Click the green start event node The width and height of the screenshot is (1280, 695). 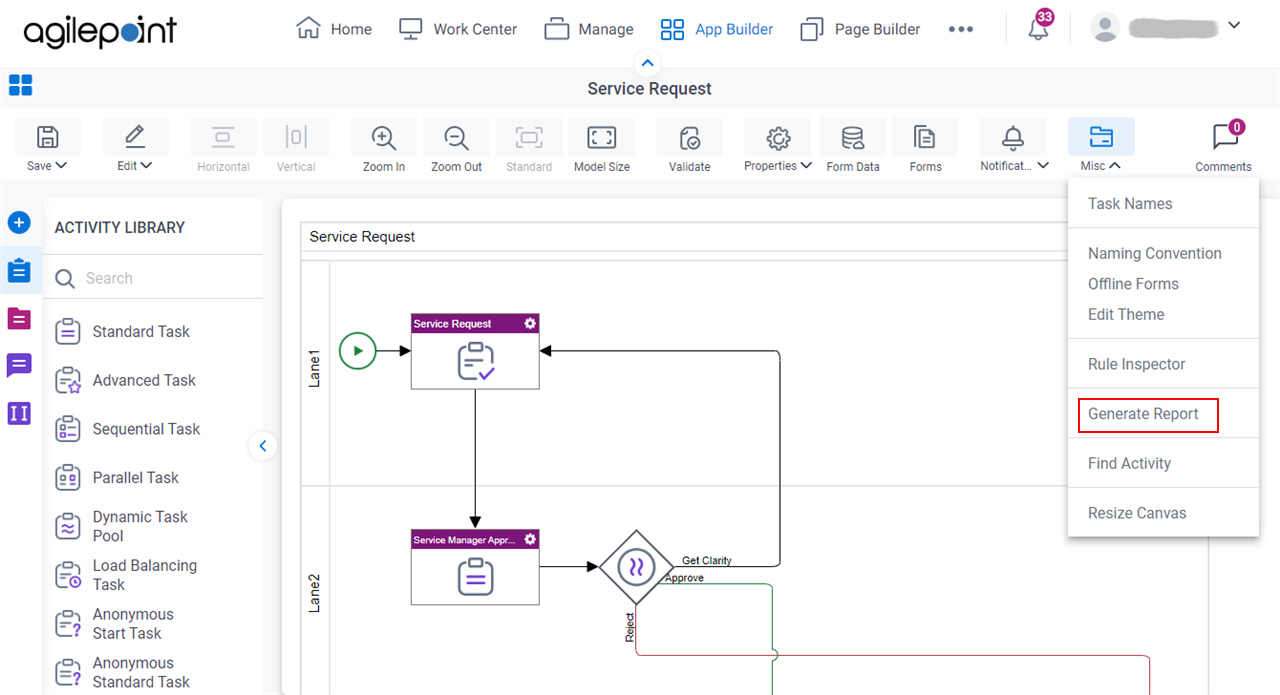pos(357,351)
